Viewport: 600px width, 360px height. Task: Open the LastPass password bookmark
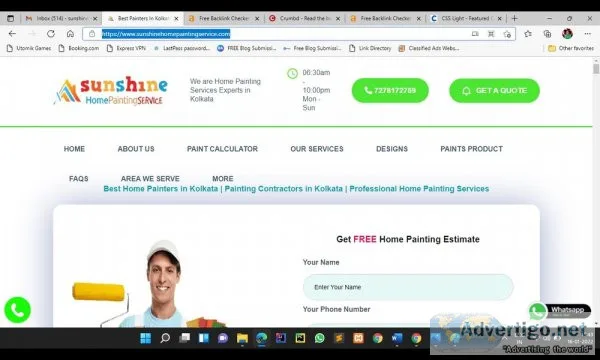click(x=182, y=48)
